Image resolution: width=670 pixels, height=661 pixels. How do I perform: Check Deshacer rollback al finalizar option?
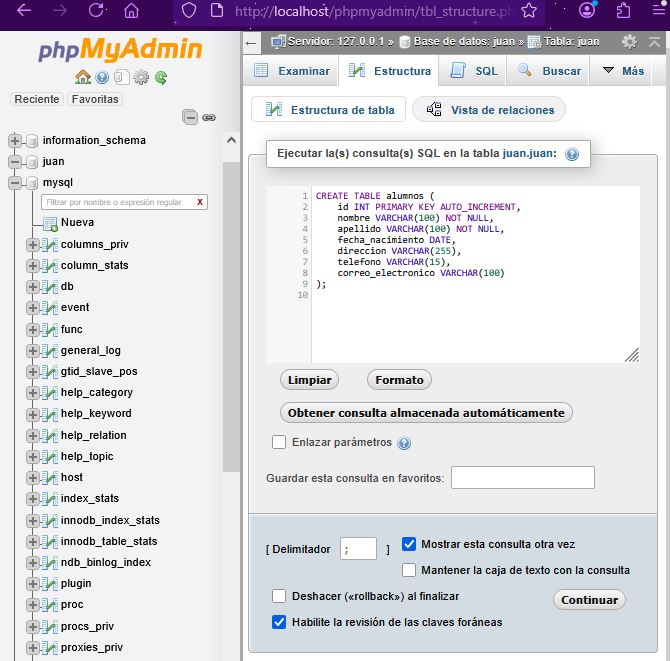coord(280,596)
